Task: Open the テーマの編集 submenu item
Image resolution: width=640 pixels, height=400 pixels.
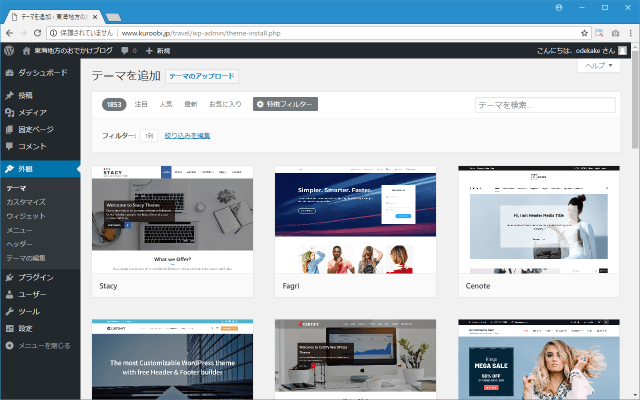Action: pos(26,258)
